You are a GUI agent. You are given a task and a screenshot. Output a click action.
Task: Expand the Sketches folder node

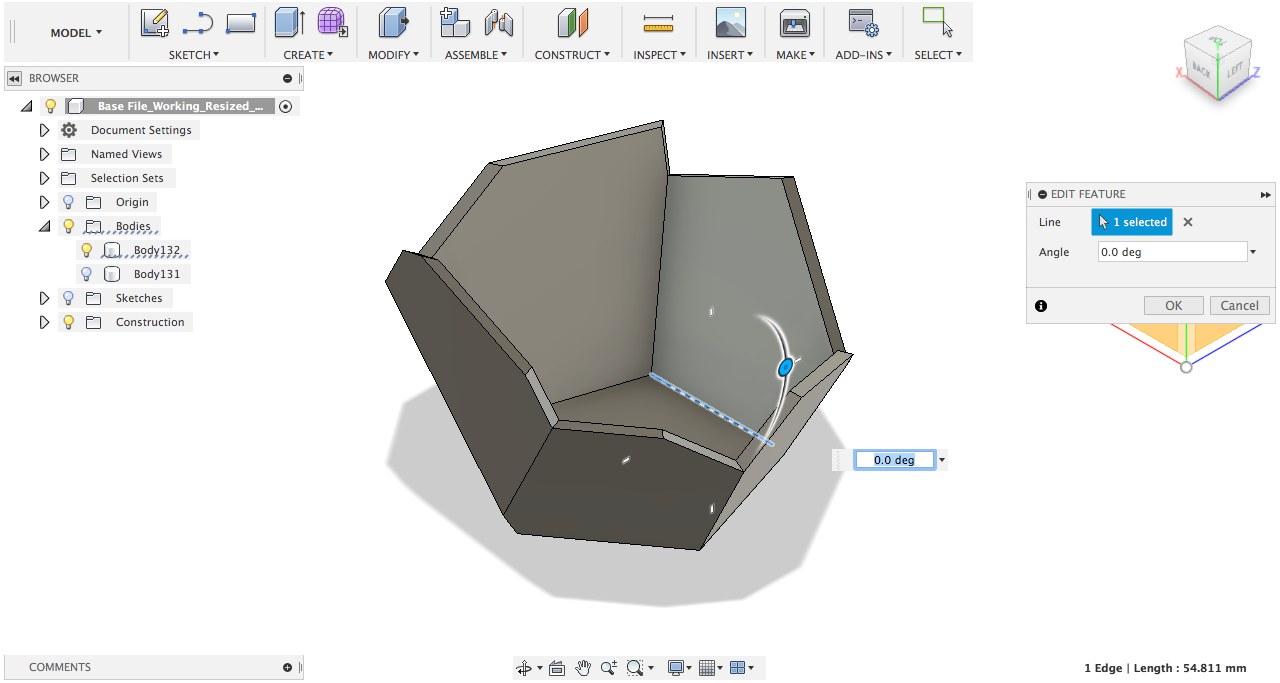(x=44, y=298)
